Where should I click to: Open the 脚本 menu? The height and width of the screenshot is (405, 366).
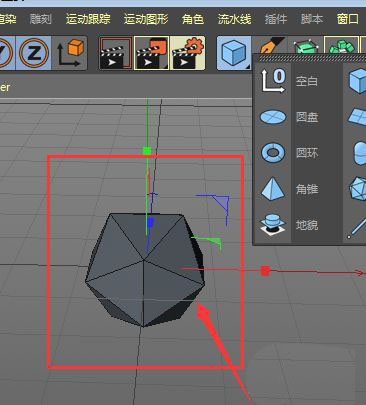point(312,19)
